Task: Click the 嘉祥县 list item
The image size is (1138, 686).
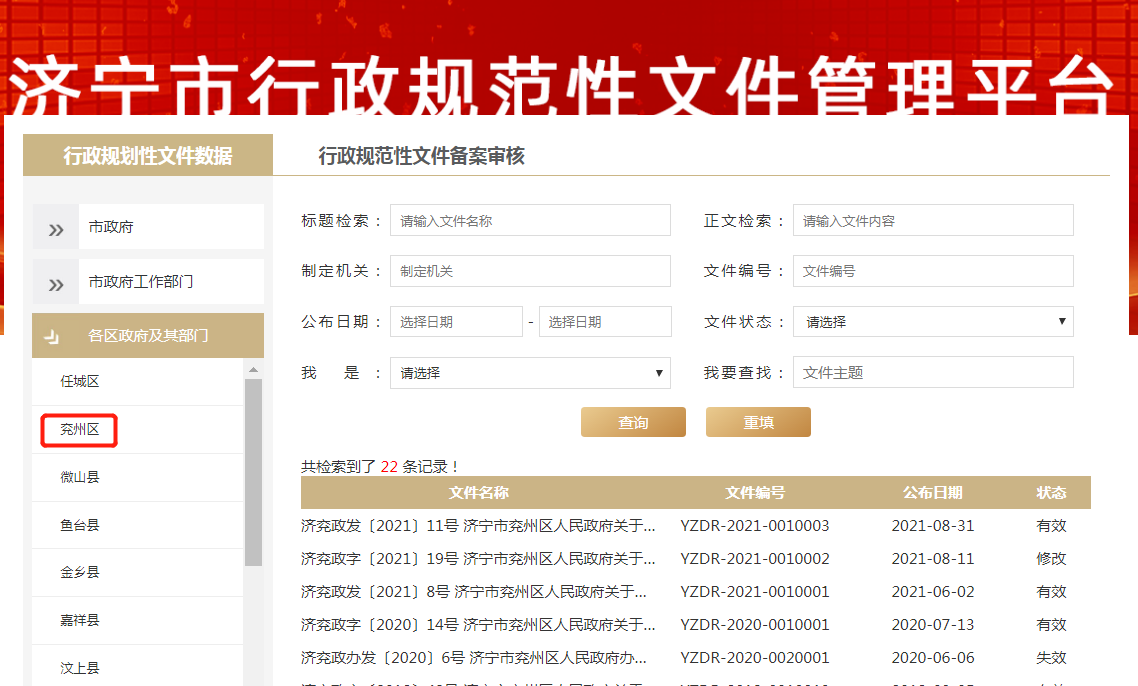Action: 80,621
